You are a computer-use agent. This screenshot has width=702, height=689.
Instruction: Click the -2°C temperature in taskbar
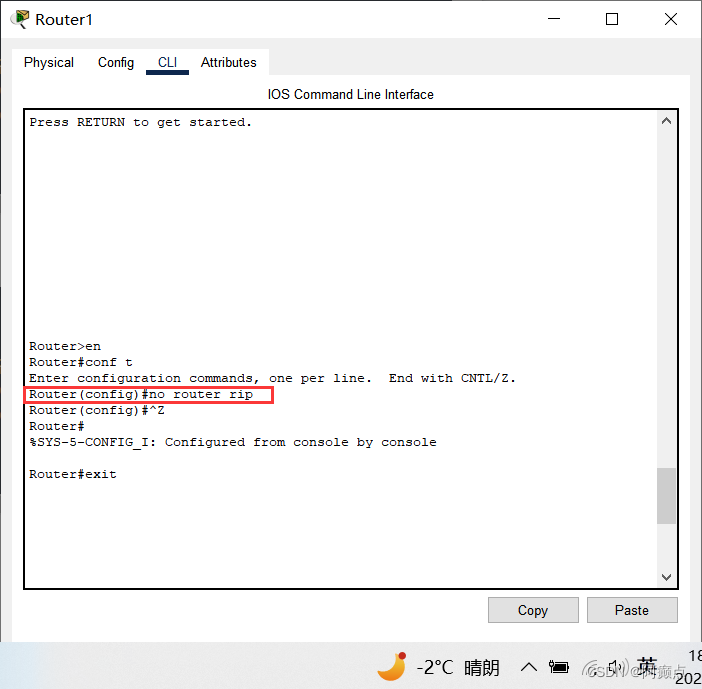pyautogui.click(x=435, y=668)
